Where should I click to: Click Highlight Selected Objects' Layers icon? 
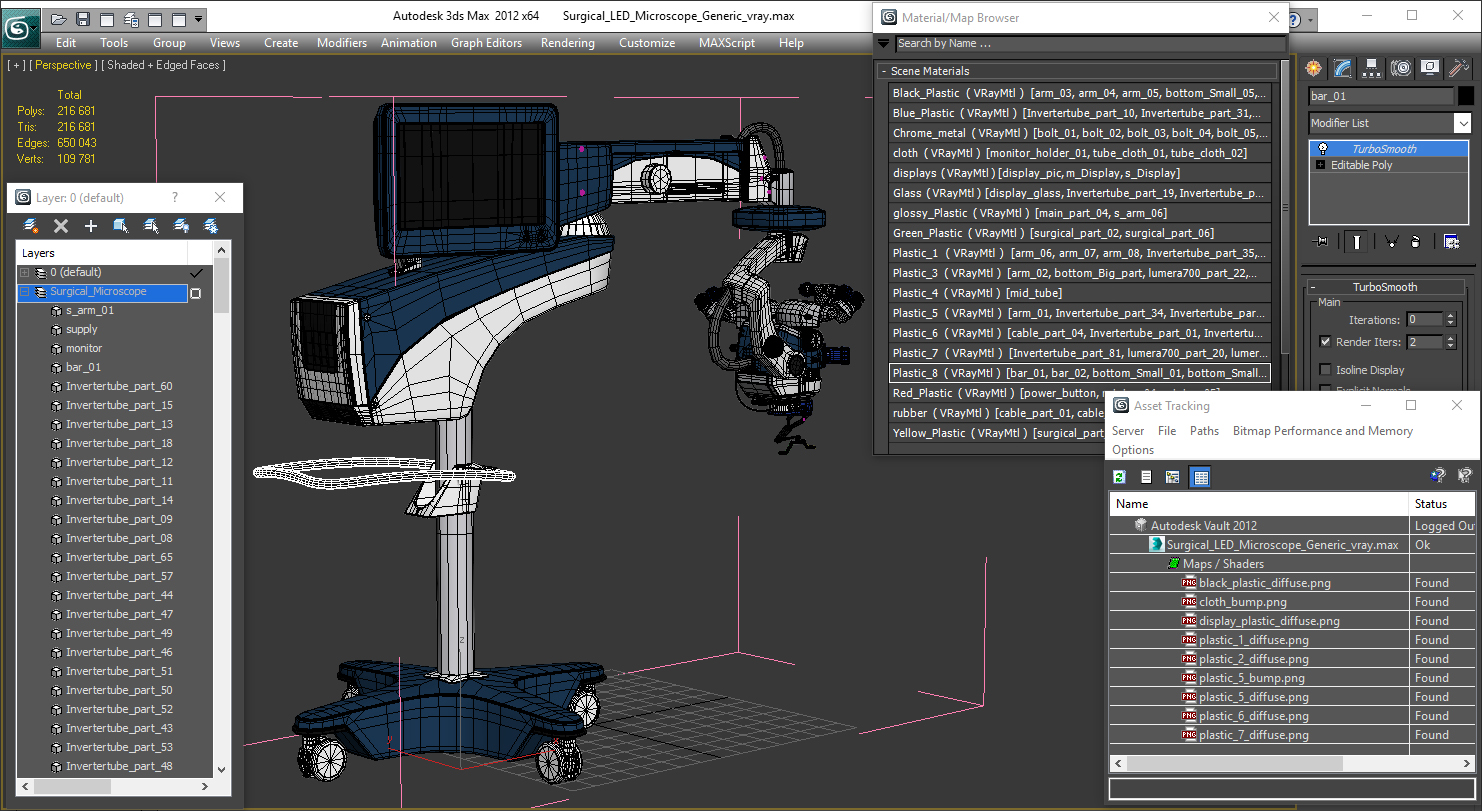151,226
